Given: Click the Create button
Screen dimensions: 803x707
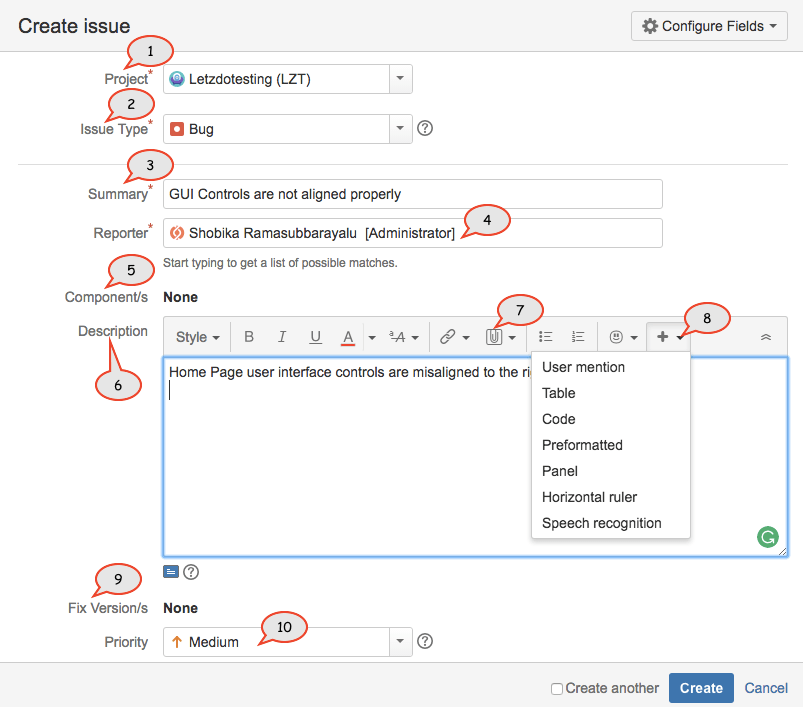Looking at the screenshot, I should coord(700,688).
